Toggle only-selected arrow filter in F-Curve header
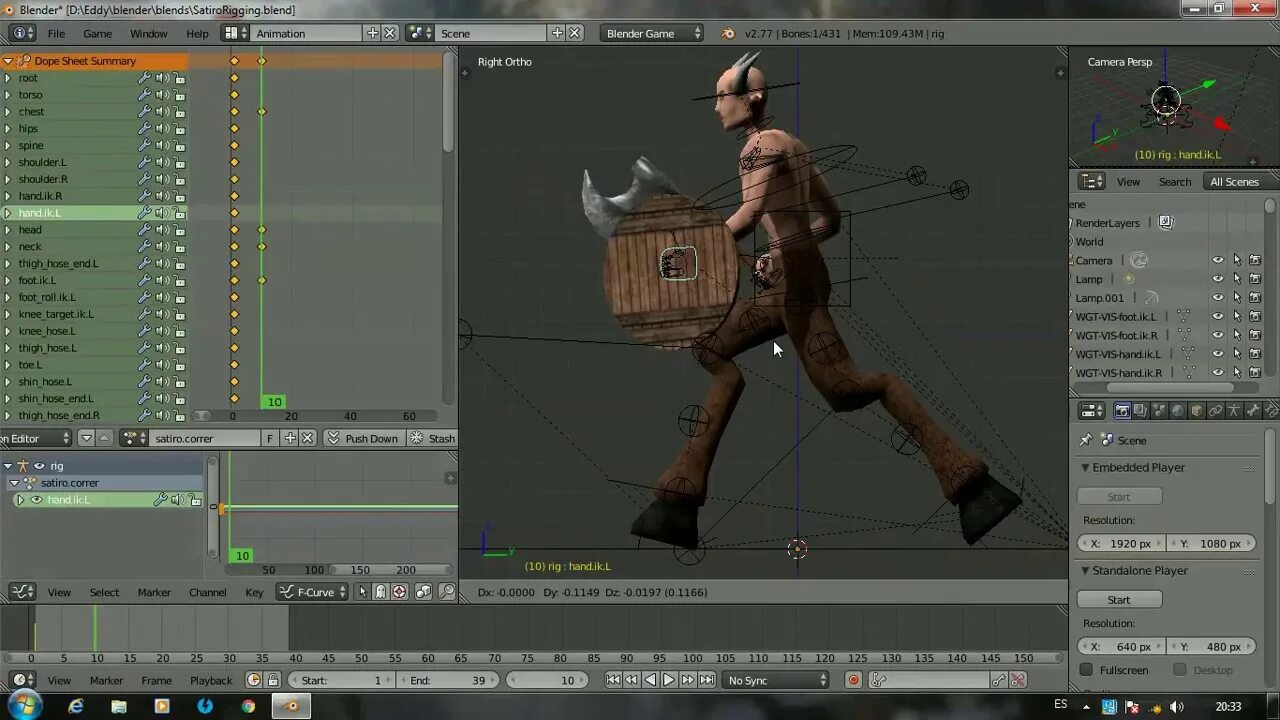Screen dimensions: 1280x720 (363, 592)
